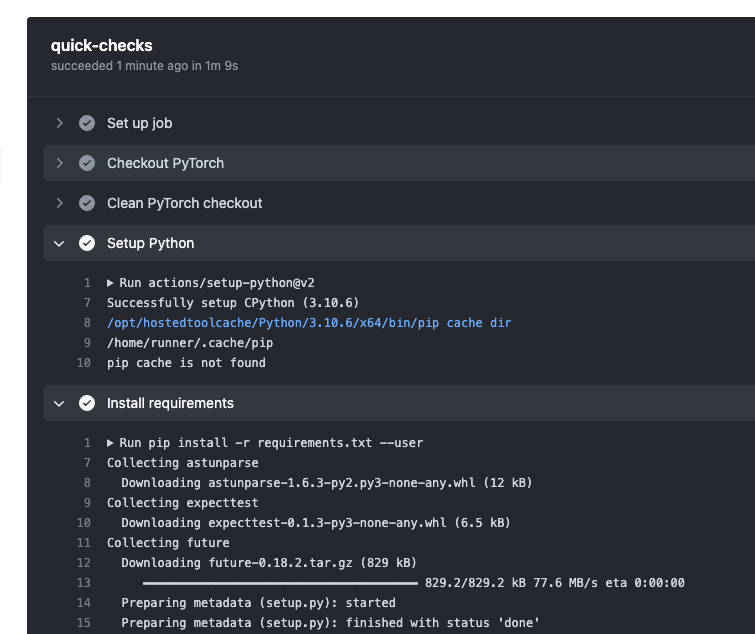Click the Checkout PyTorch step label
The height and width of the screenshot is (634, 755).
pyautogui.click(x=165, y=163)
